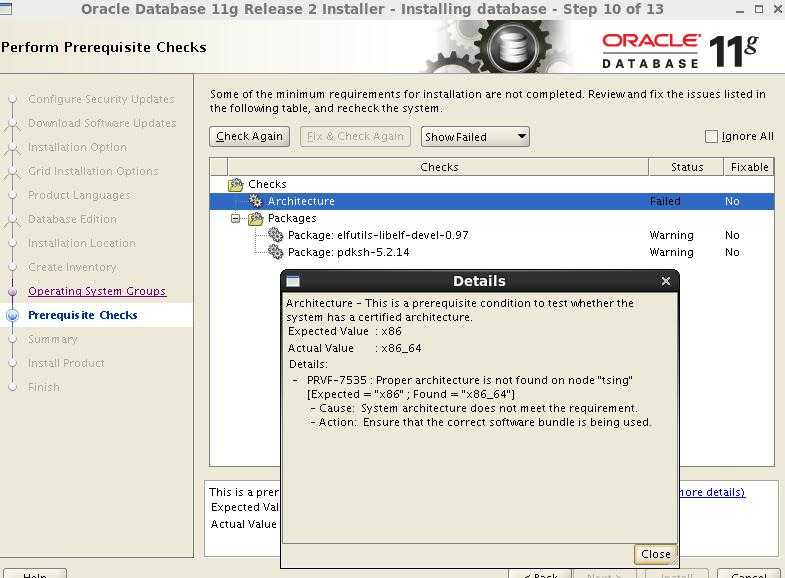Go to the Operating System Groups step
The image size is (785, 578).
click(x=97, y=291)
